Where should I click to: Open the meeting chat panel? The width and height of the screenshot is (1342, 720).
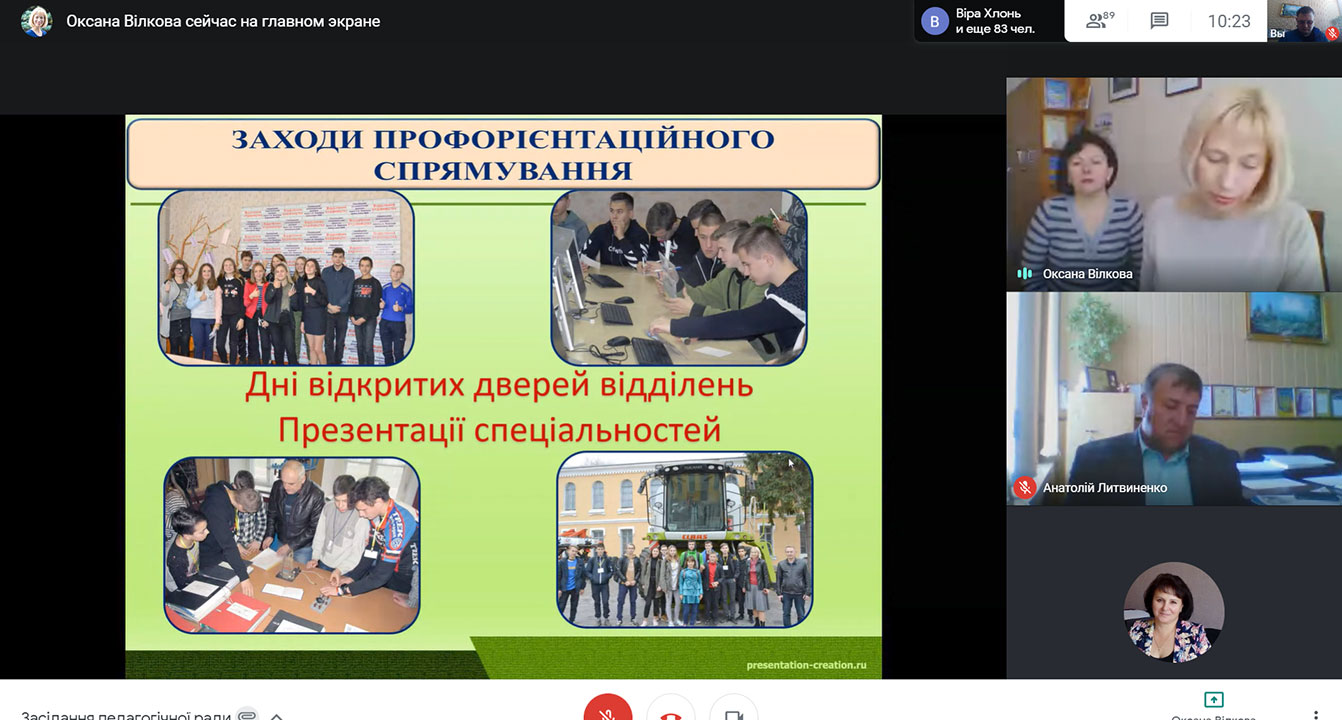coord(1159,21)
